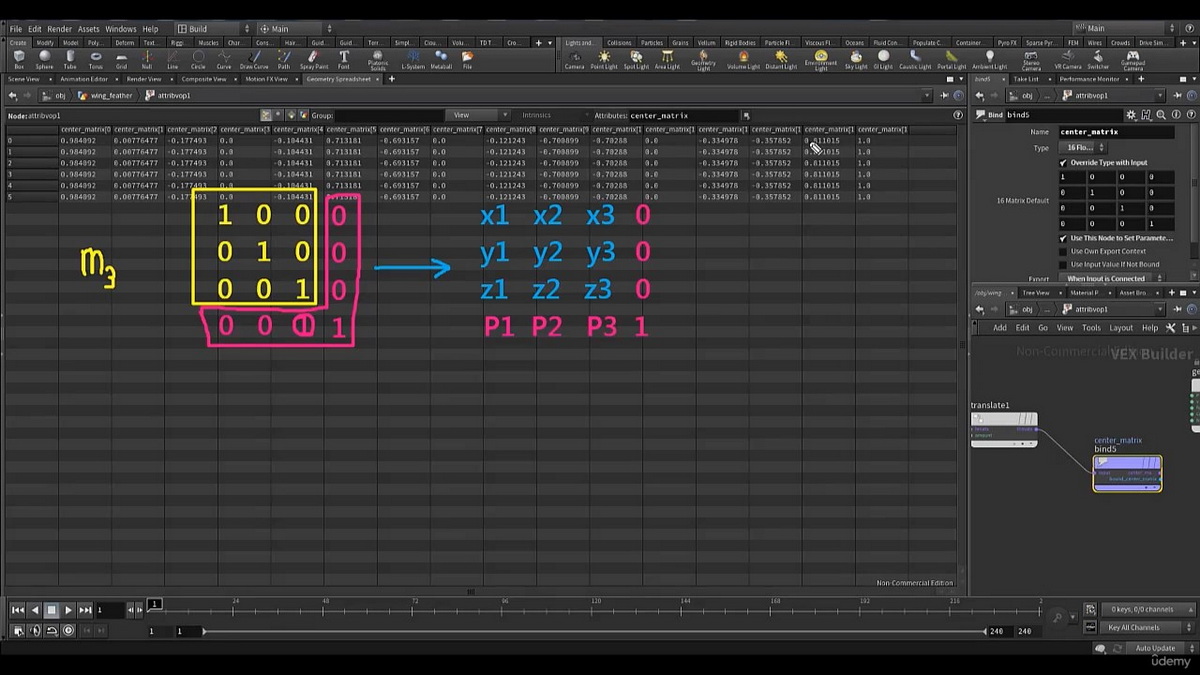Image resolution: width=1200 pixels, height=675 pixels.
Task: Toggle Auto Update mode at bottom right
Action: click(x=1156, y=648)
